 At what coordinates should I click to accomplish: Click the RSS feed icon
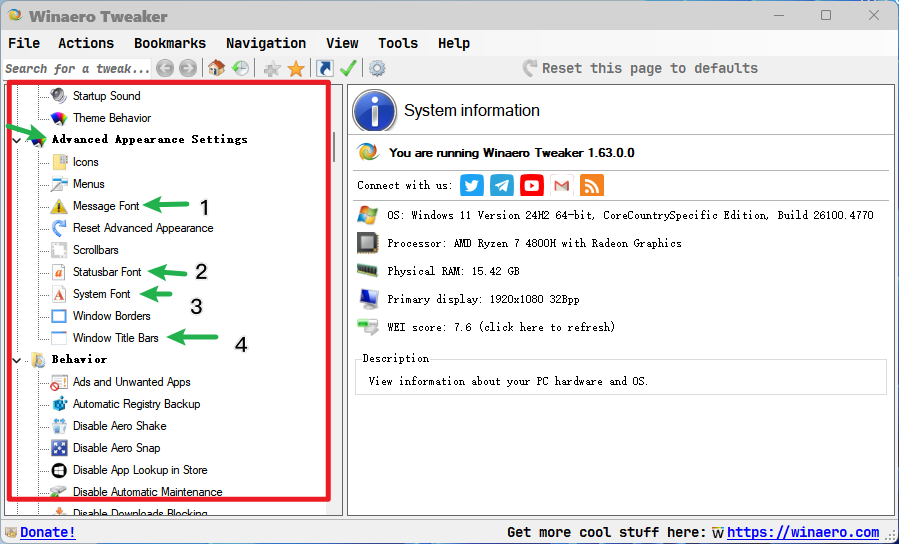pyautogui.click(x=592, y=185)
